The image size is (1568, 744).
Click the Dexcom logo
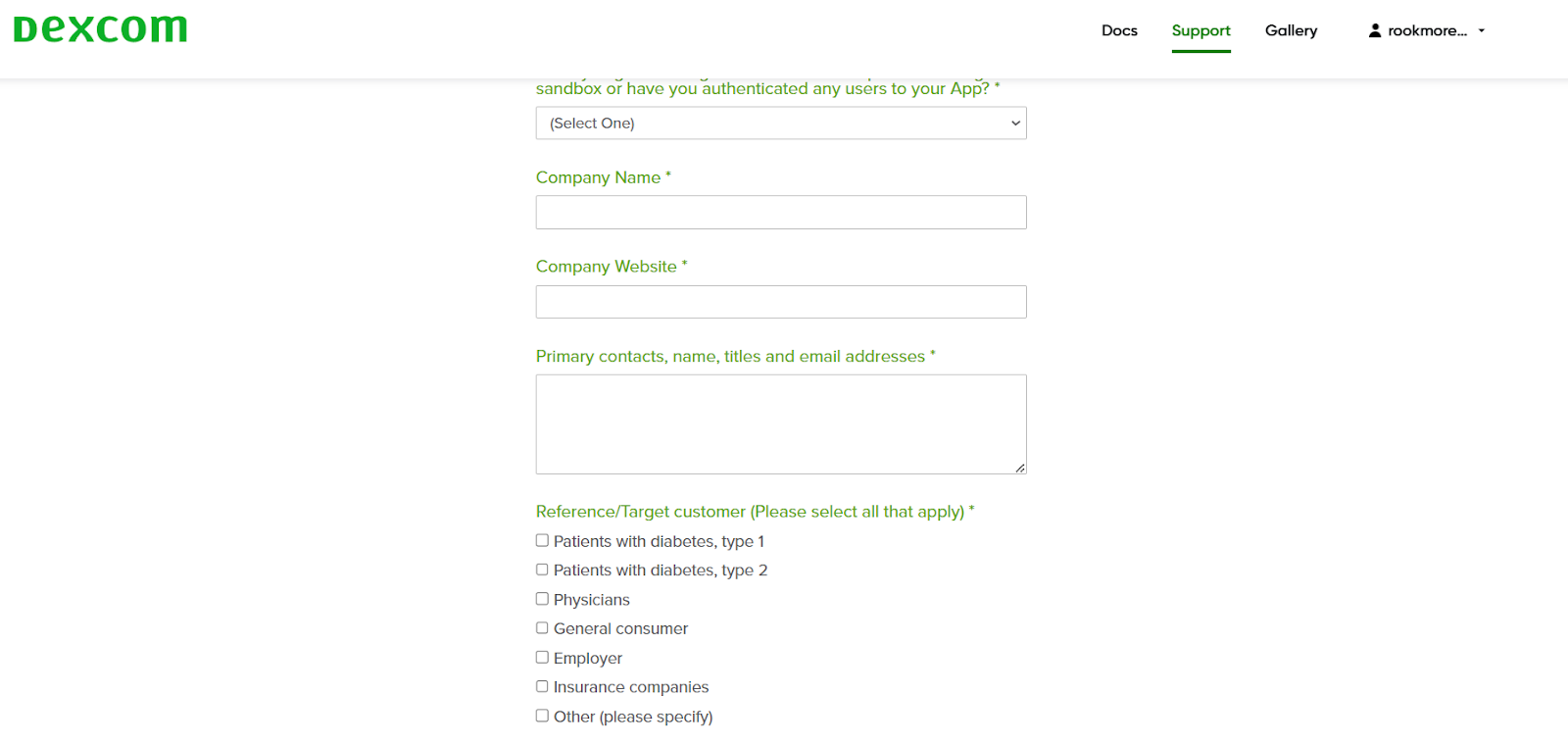(100, 29)
